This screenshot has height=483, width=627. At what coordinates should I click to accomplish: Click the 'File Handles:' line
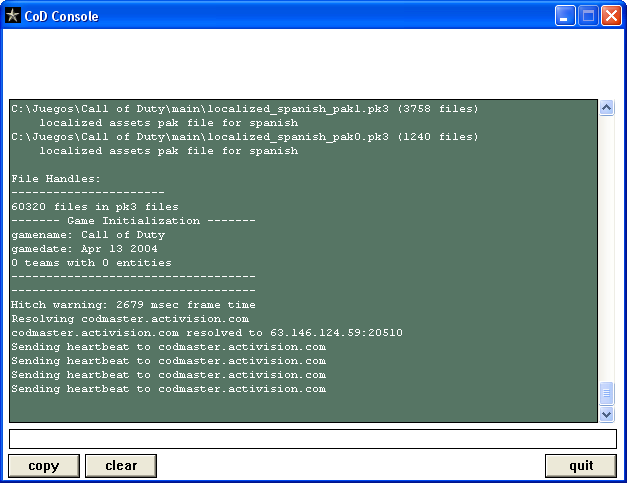(56, 179)
